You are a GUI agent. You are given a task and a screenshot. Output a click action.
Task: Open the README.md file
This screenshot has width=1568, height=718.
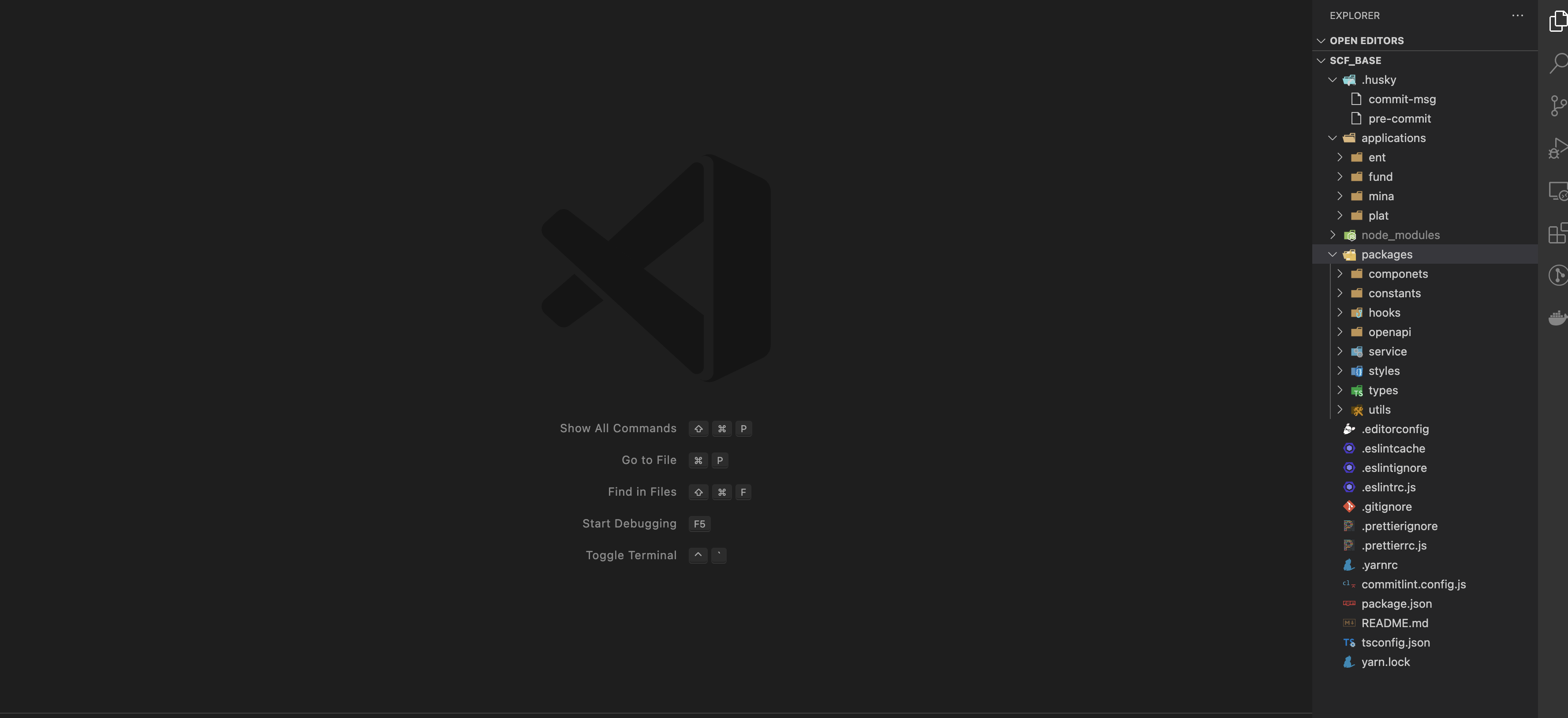point(1394,623)
